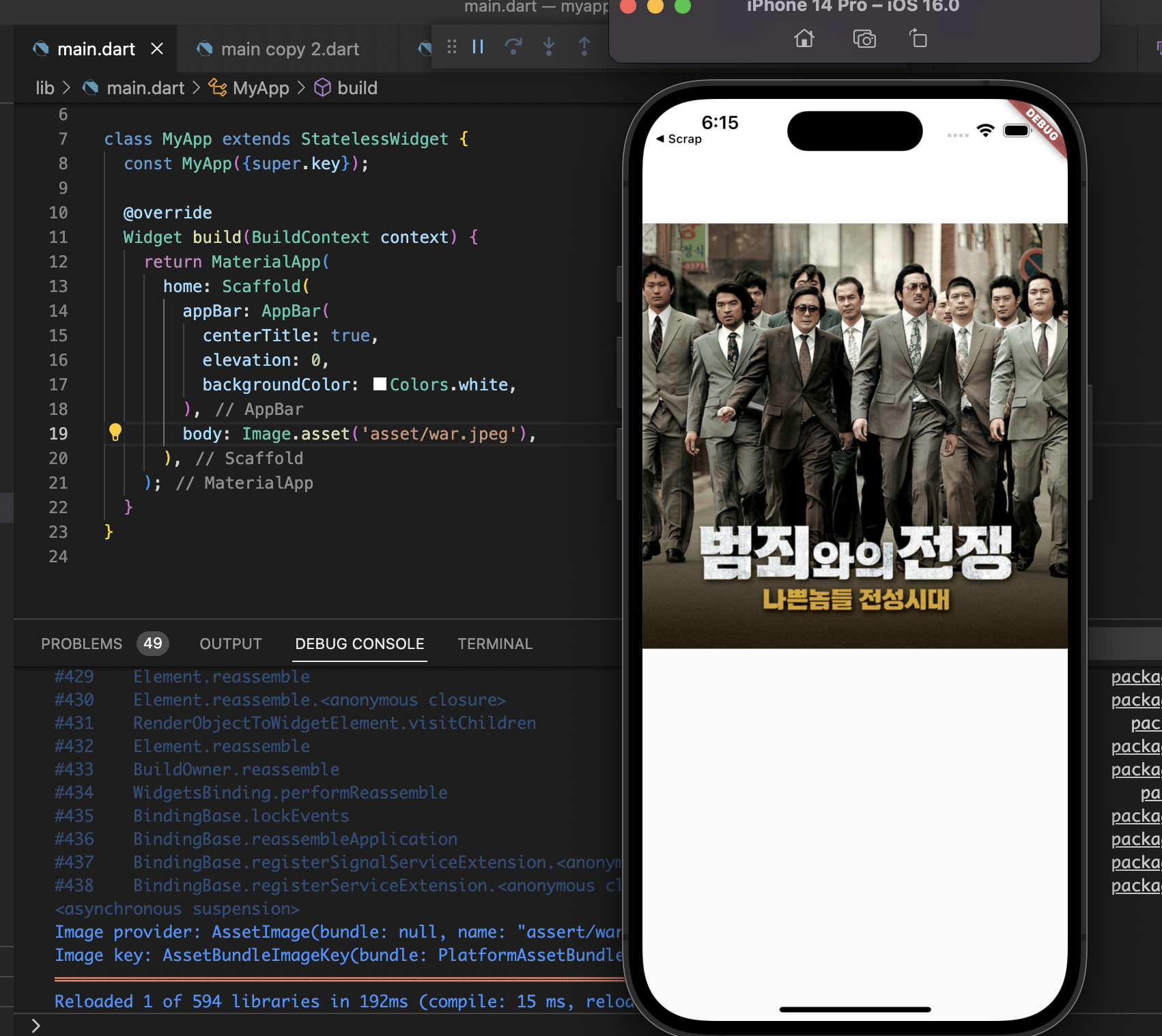The width and height of the screenshot is (1162, 1036).
Task: Click the 'asset/war.jpeg' string in code
Action: 439,433
